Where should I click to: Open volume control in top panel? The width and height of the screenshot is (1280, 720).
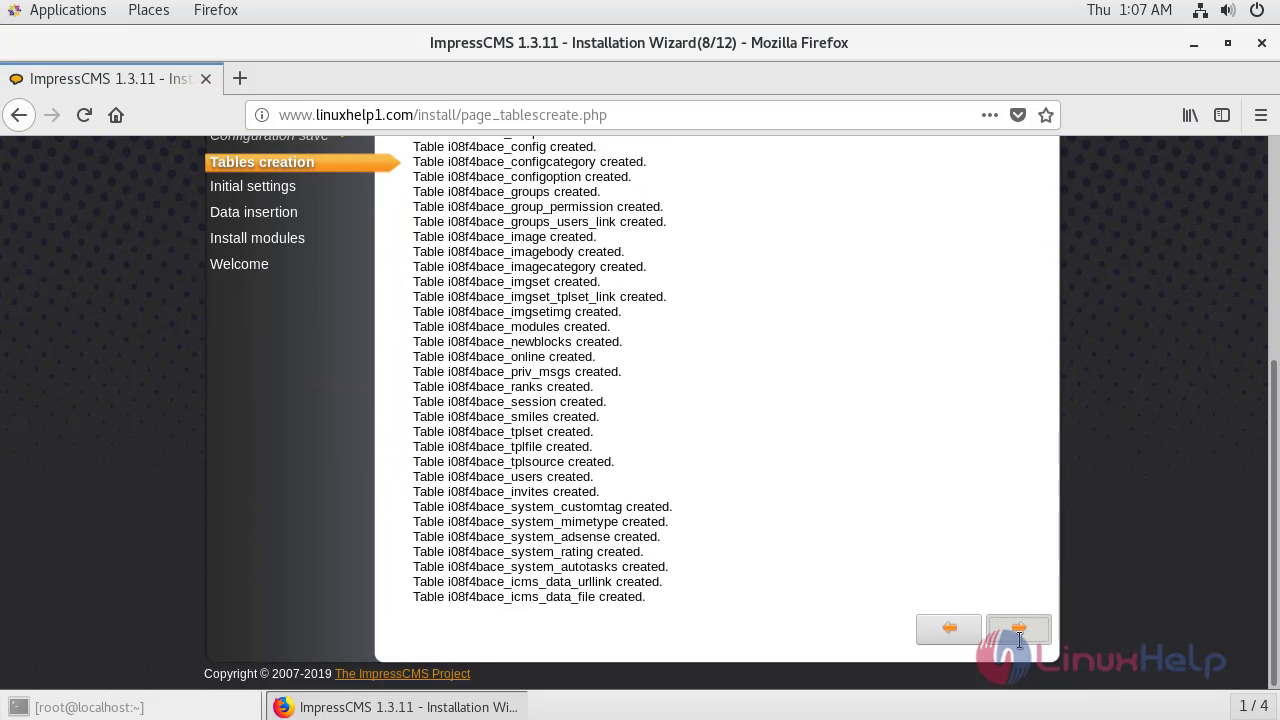click(1228, 10)
